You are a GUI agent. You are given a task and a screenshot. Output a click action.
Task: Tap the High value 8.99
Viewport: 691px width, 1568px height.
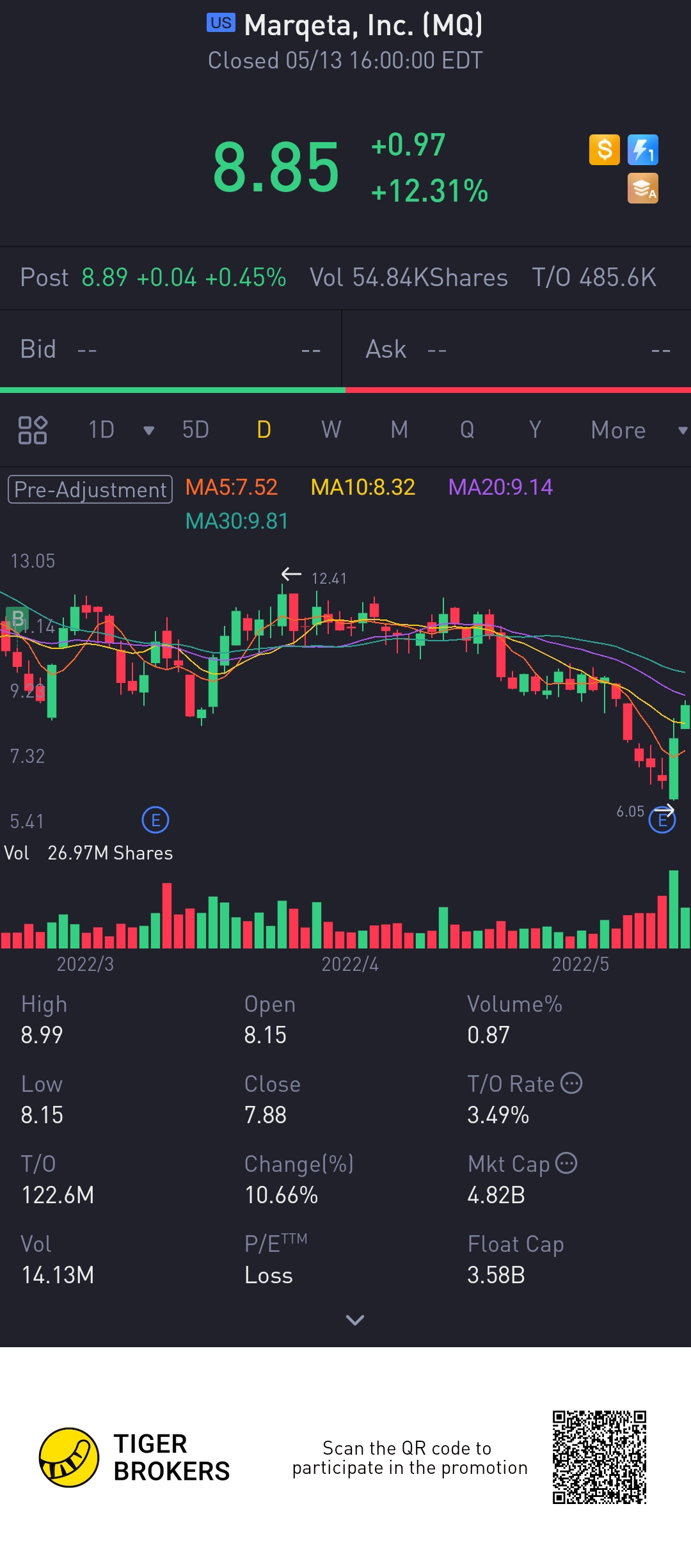click(42, 1035)
